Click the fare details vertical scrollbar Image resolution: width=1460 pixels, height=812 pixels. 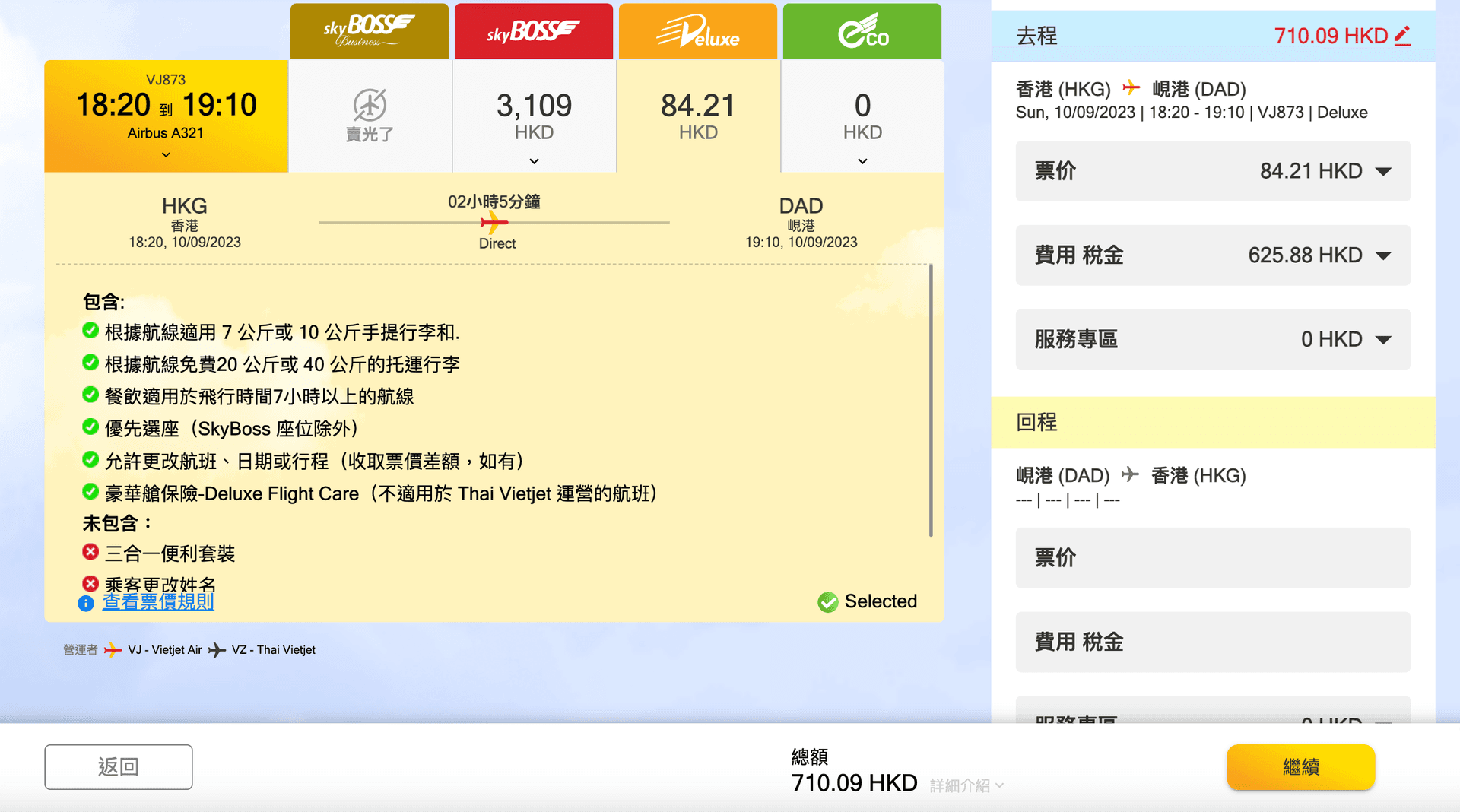click(931, 401)
